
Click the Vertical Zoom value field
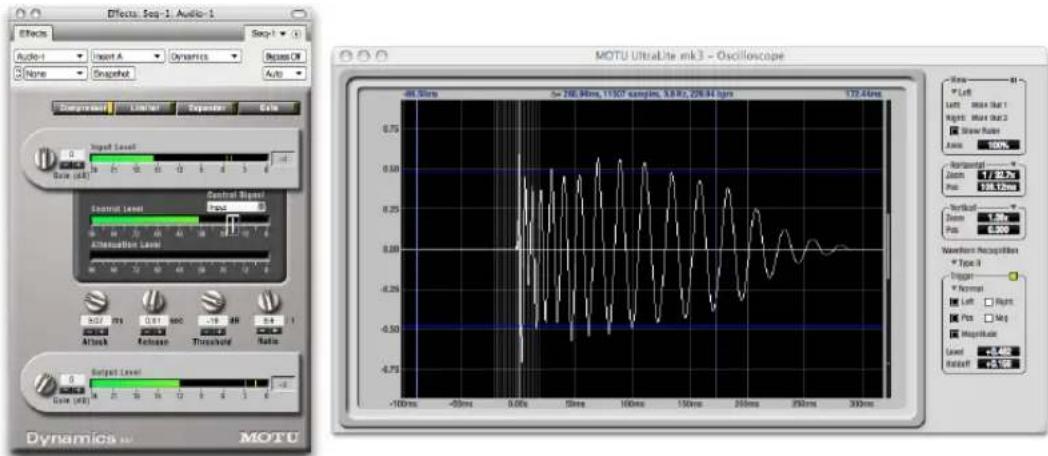pyautogui.click(x=998, y=219)
